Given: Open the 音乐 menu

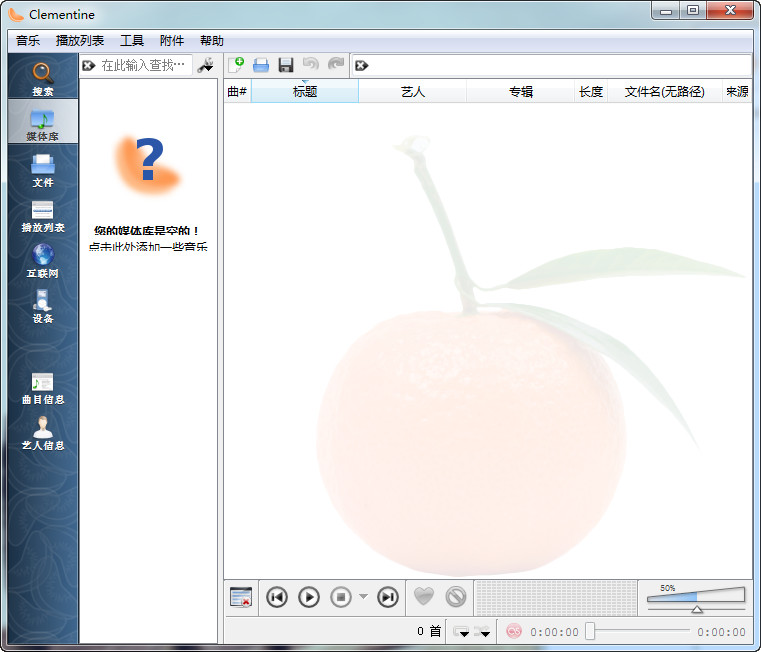Looking at the screenshot, I should (28, 41).
